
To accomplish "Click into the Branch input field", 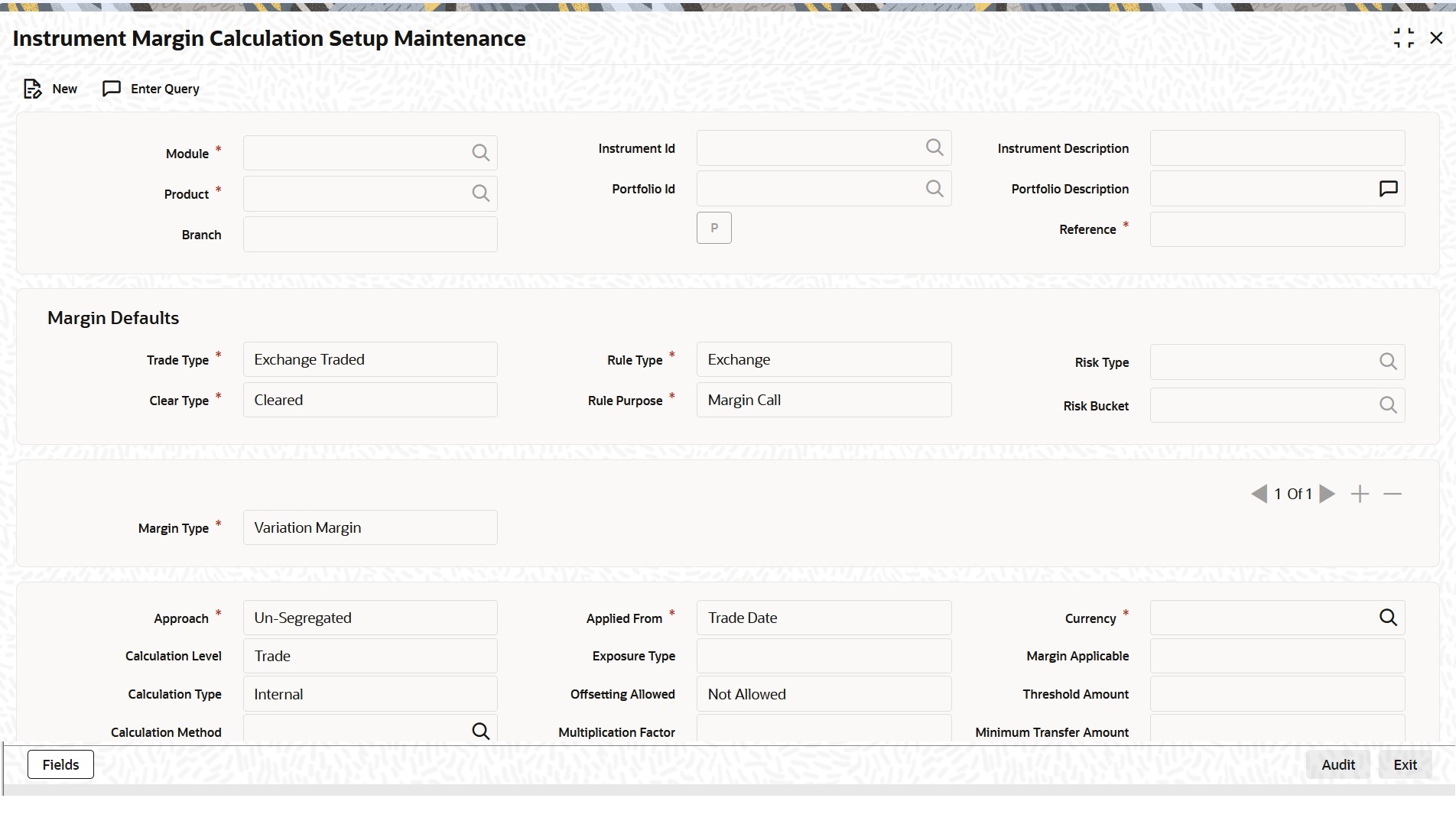I will coord(370,234).
